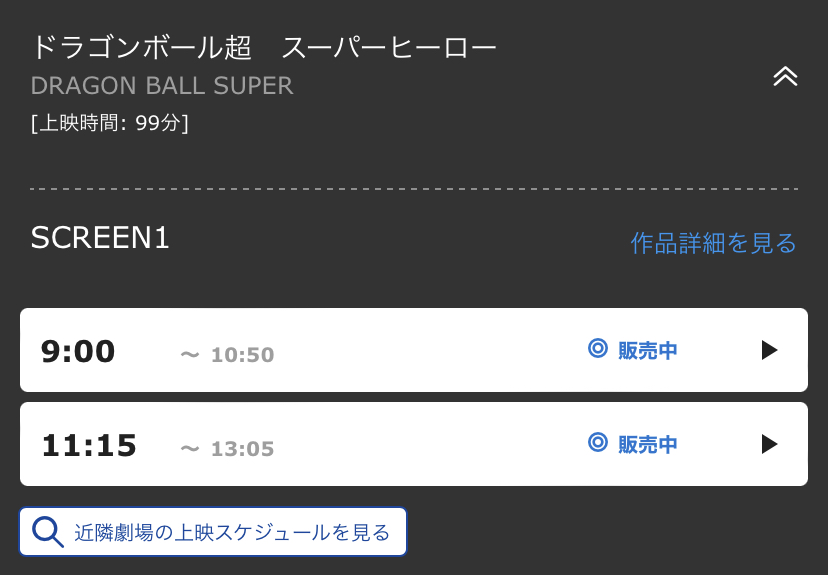The height and width of the screenshot is (575, 828).
Task: Open 近隣劇場の上映スケジュールを見る button
Action: (213, 532)
